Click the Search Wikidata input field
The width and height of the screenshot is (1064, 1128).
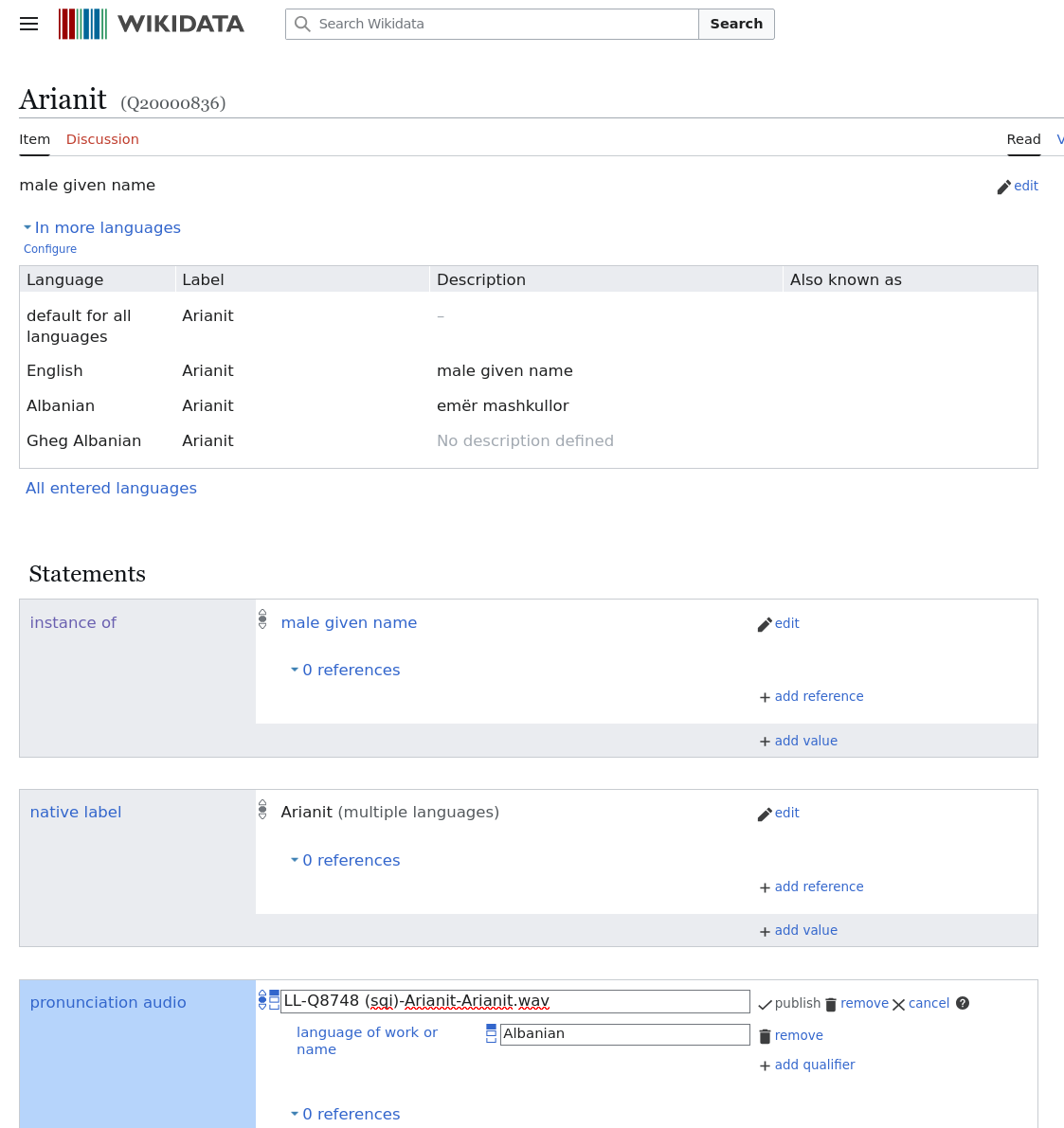click(x=492, y=24)
